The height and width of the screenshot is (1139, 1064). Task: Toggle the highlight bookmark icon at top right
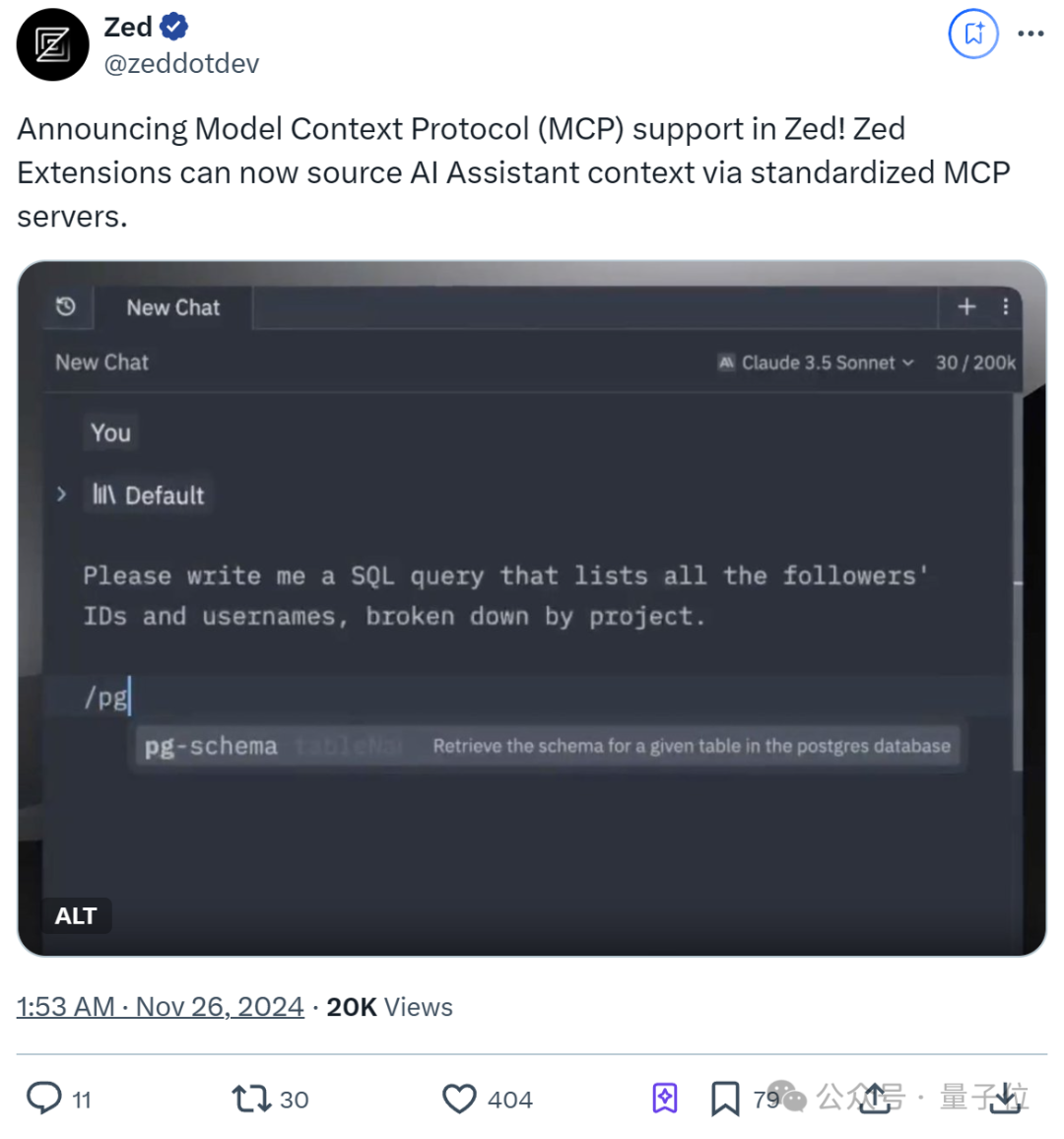pos(973,33)
